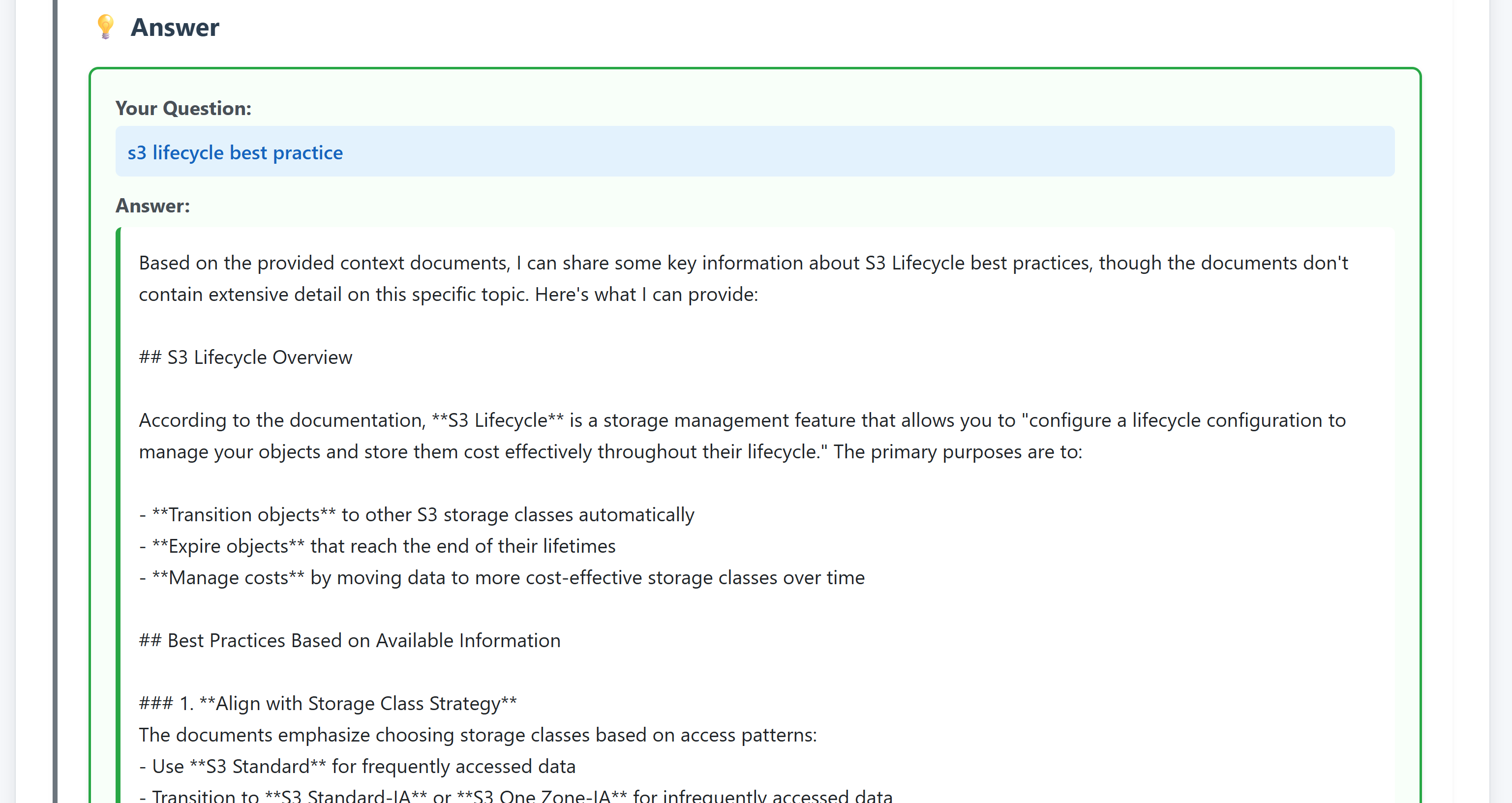Click the green left bar of answer block
The width and height of the screenshot is (1512, 803).
(x=119, y=470)
